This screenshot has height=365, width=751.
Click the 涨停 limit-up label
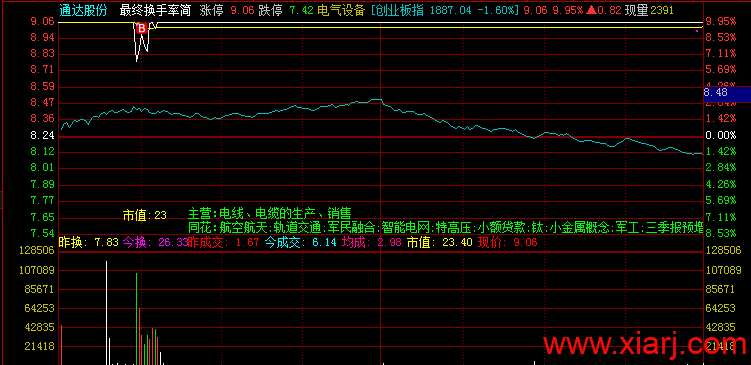click(211, 10)
